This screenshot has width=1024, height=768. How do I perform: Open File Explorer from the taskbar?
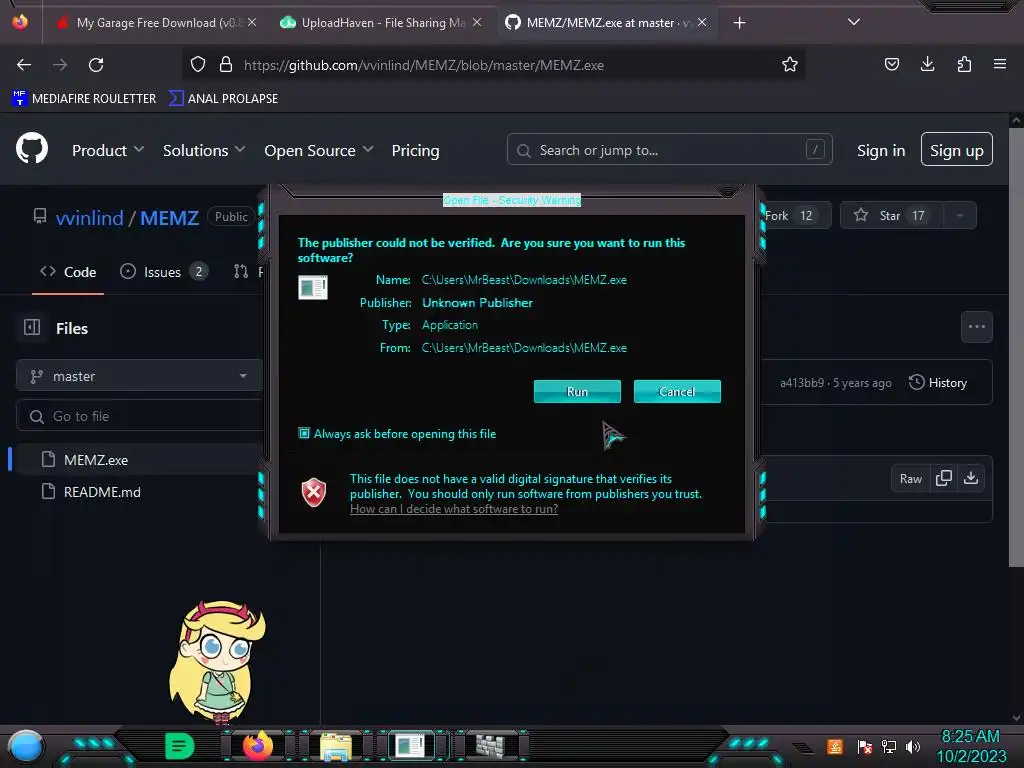tap(336, 746)
